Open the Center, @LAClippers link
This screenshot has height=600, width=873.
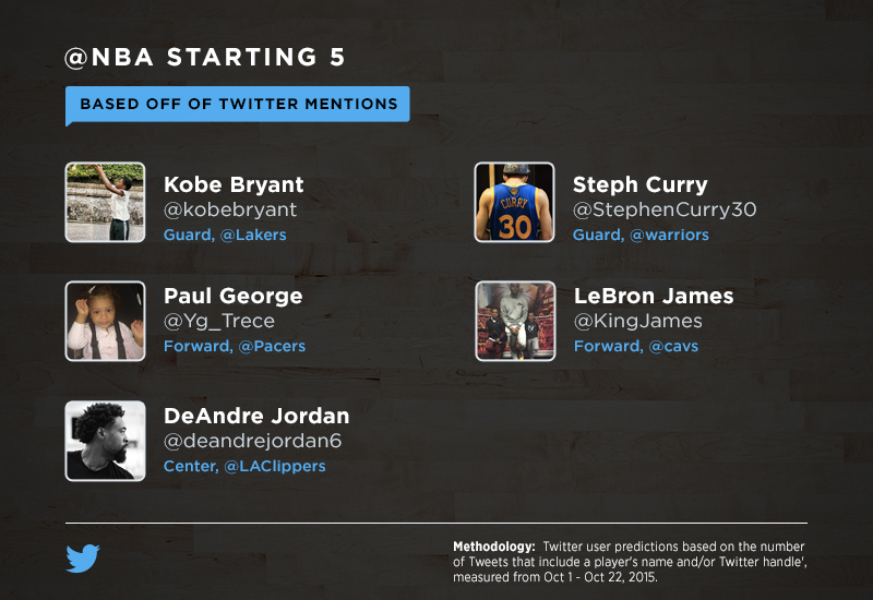click(244, 466)
